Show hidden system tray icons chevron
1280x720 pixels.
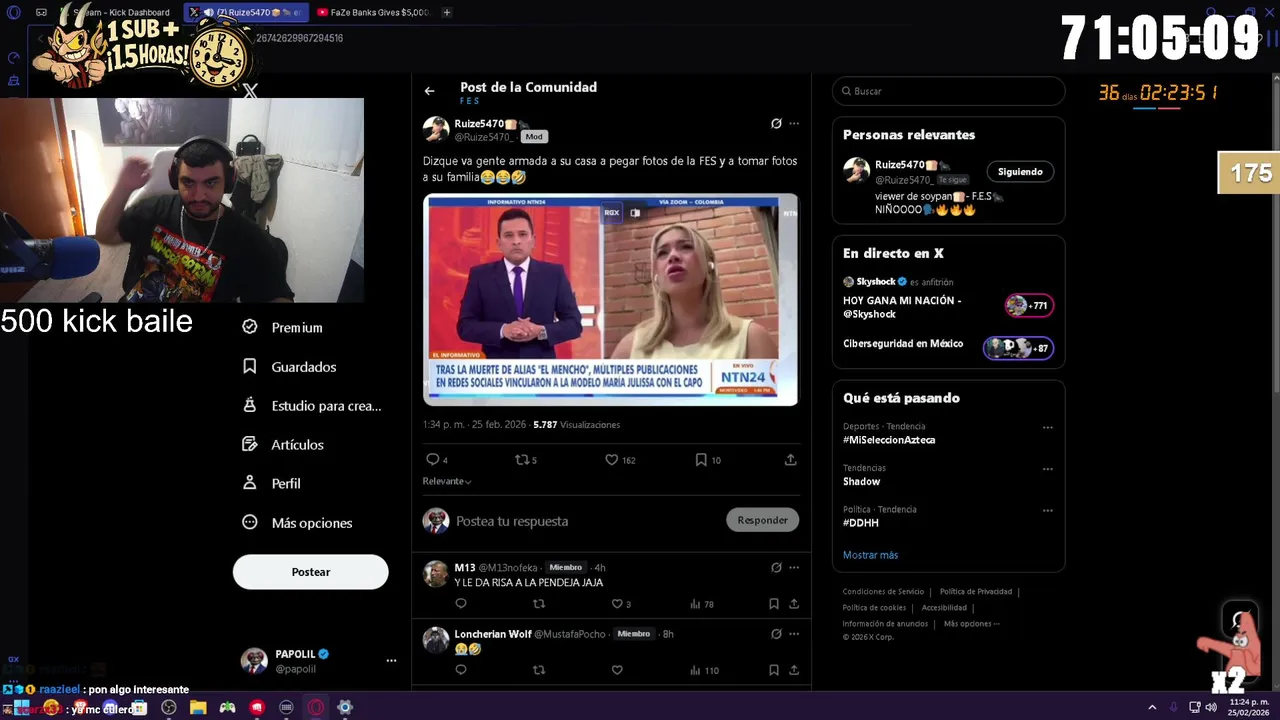click(x=1152, y=707)
